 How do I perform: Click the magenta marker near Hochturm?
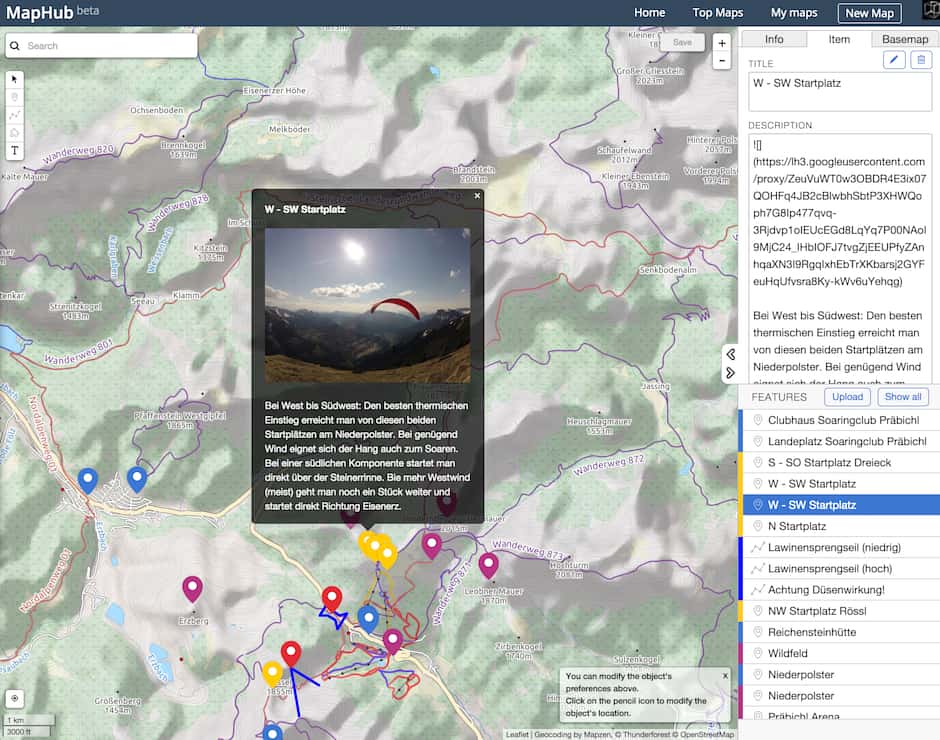point(489,565)
